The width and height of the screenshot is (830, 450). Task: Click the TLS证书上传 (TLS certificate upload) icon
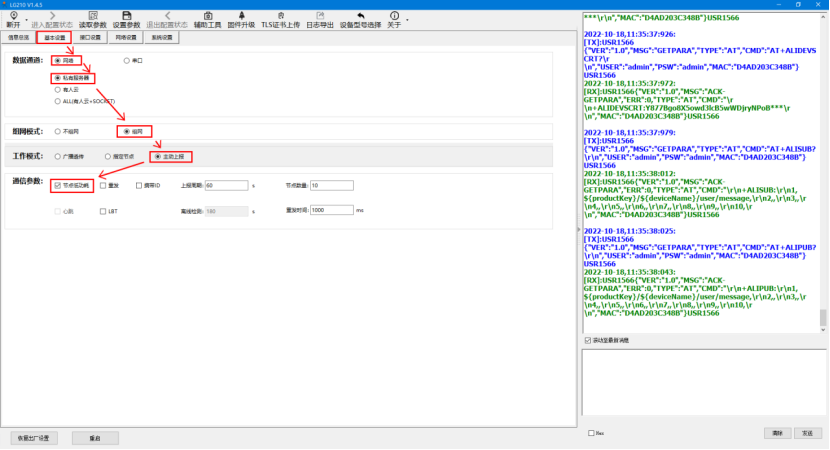click(279, 17)
